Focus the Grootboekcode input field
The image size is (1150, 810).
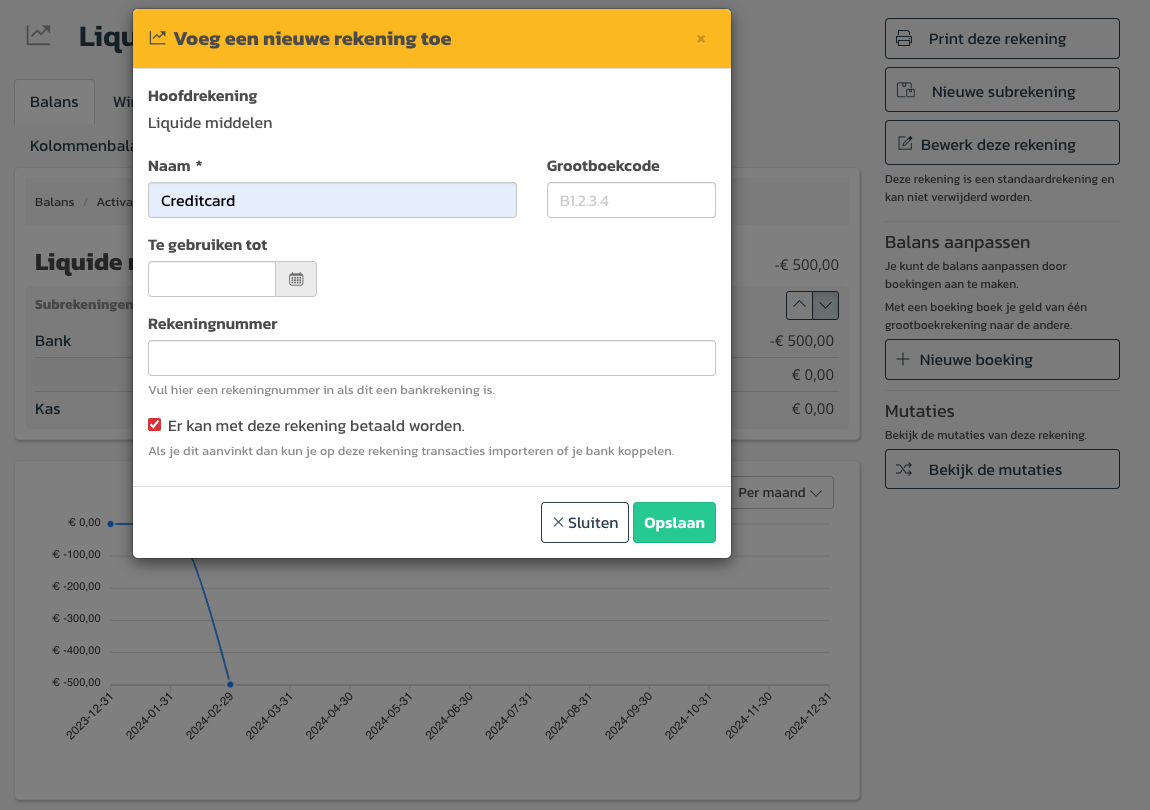(x=631, y=200)
